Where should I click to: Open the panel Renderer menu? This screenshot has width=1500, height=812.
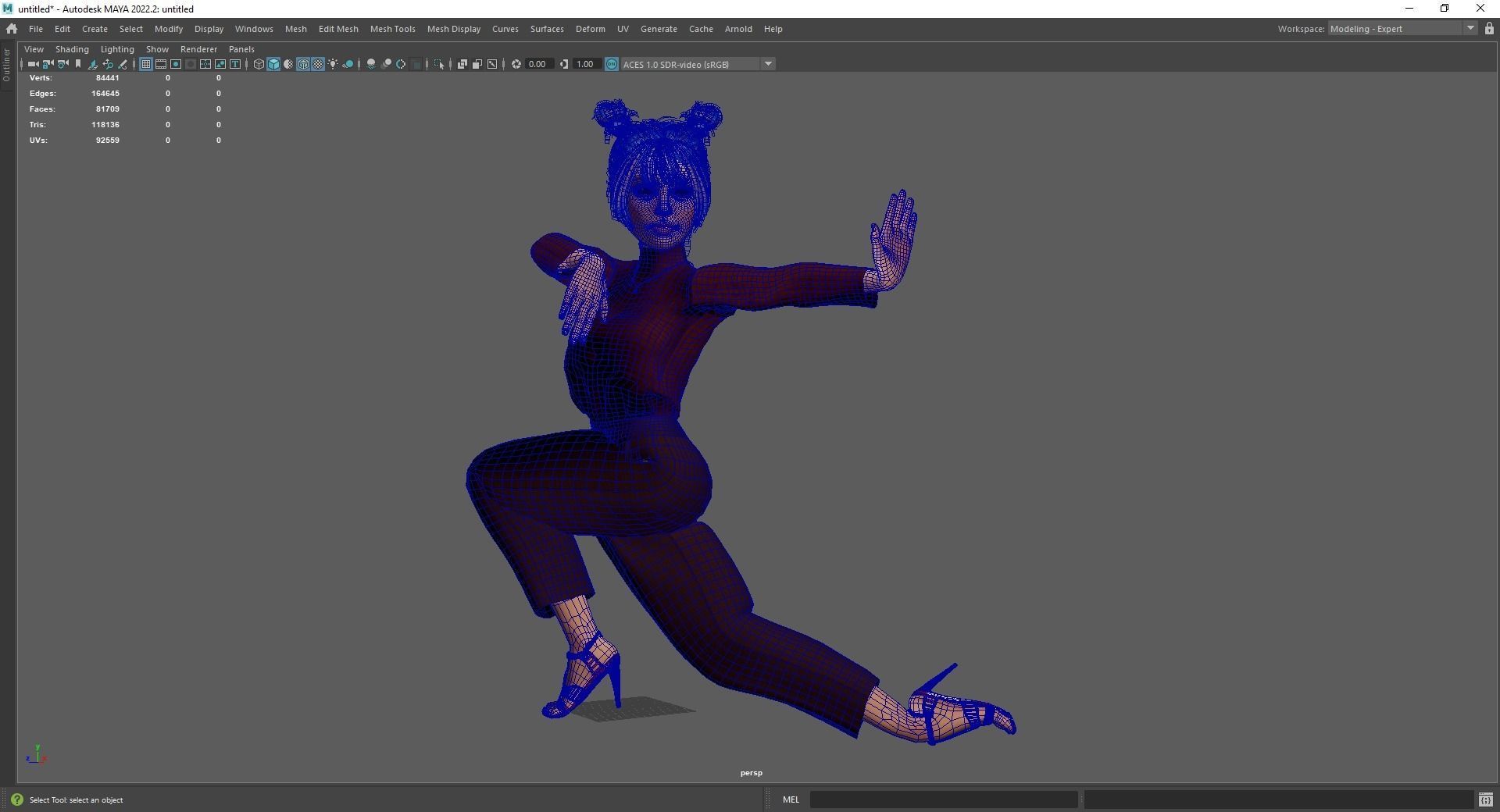pyautogui.click(x=198, y=49)
